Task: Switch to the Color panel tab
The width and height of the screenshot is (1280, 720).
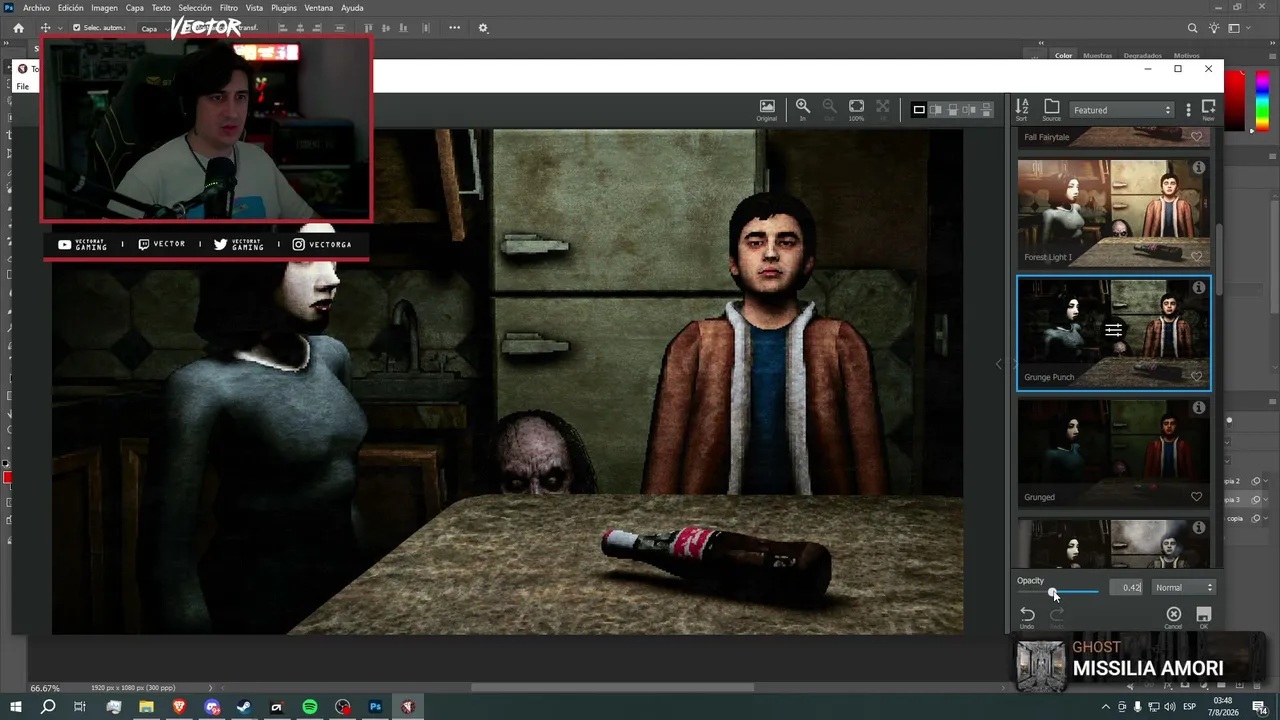Action: 1063,56
